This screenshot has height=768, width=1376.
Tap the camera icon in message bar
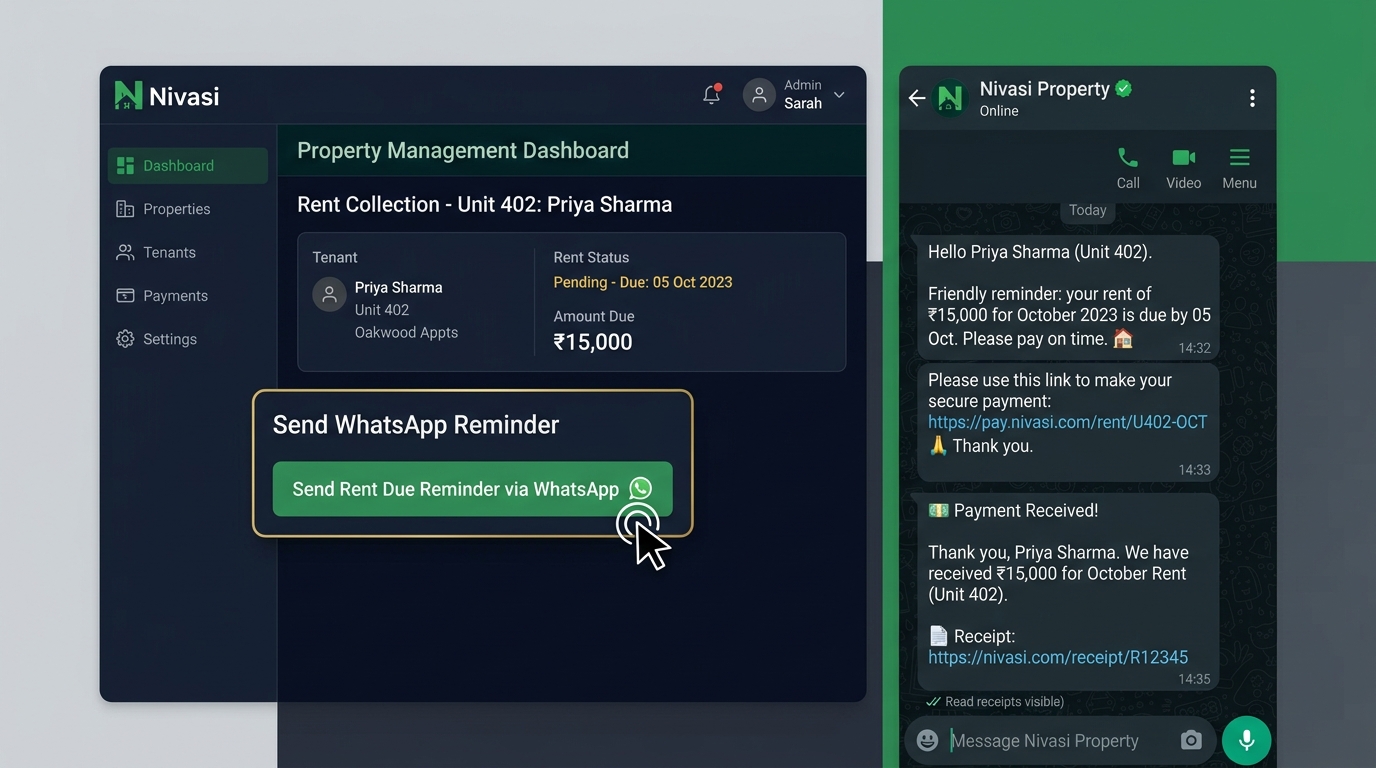click(1191, 740)
